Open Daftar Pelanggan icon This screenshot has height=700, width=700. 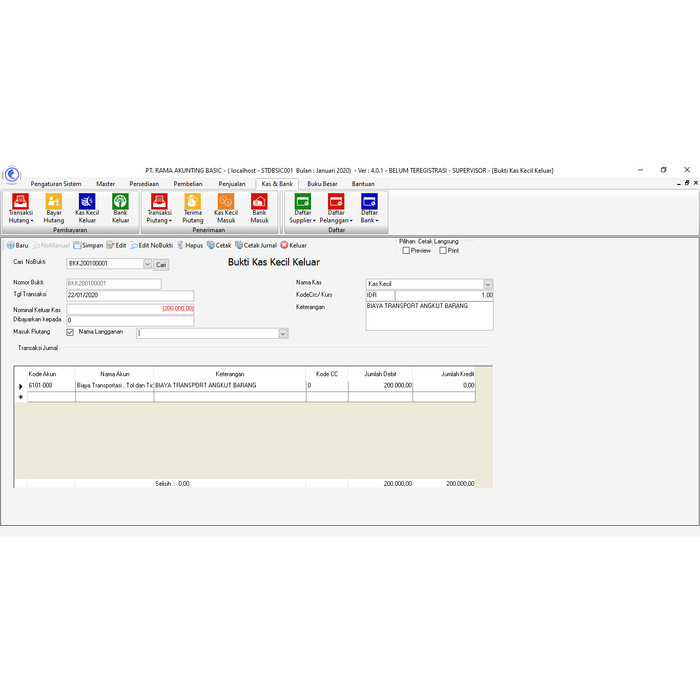(336, 208)
